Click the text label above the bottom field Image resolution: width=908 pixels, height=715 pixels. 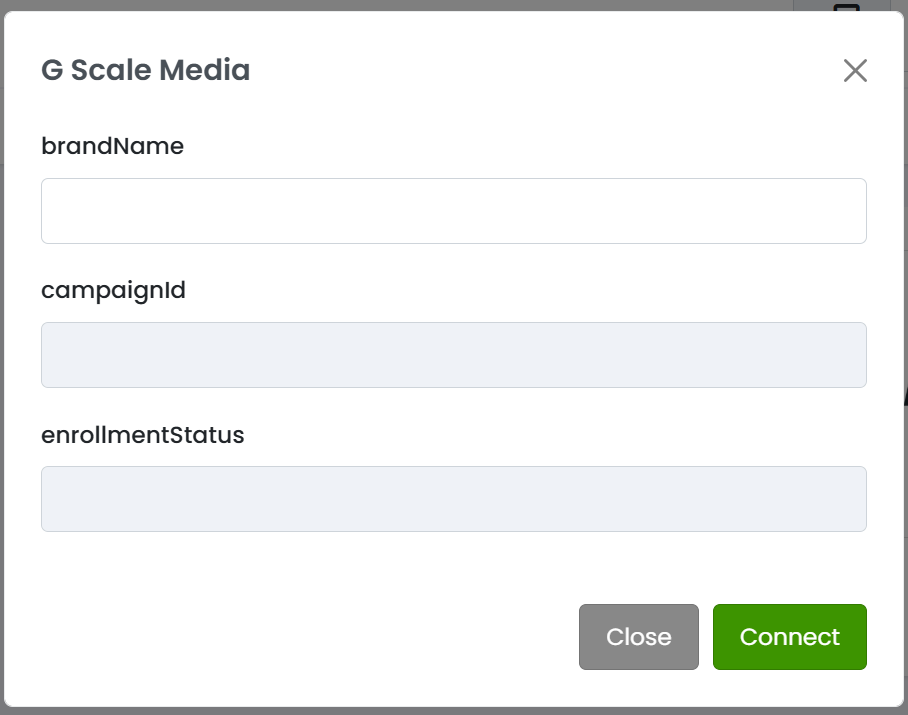[143, 435]
